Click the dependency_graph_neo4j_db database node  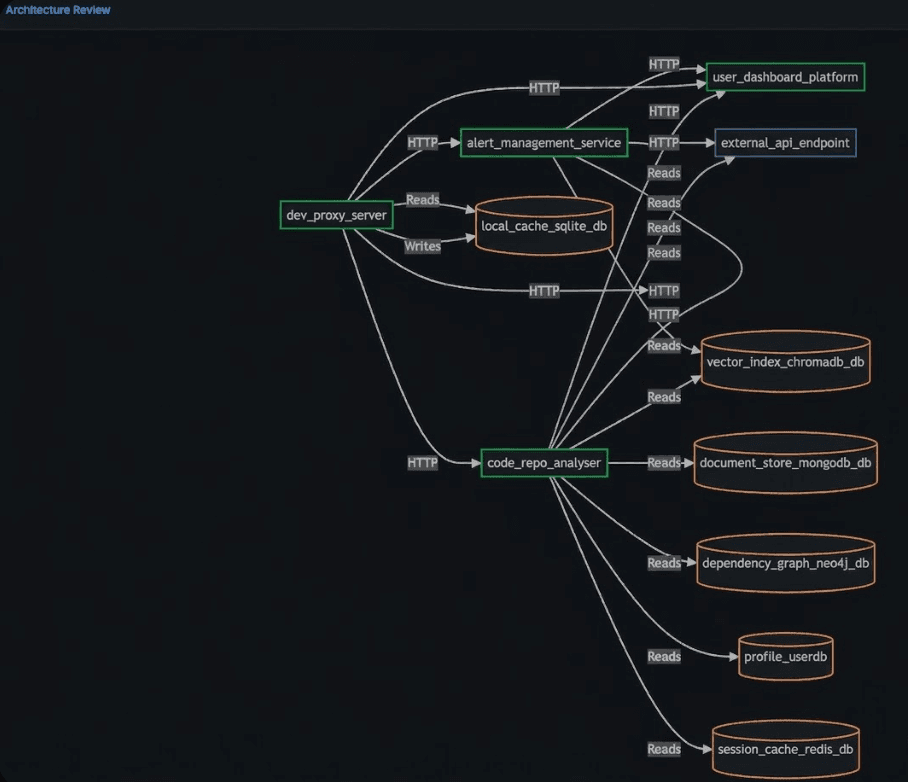[x=785, y=563]
